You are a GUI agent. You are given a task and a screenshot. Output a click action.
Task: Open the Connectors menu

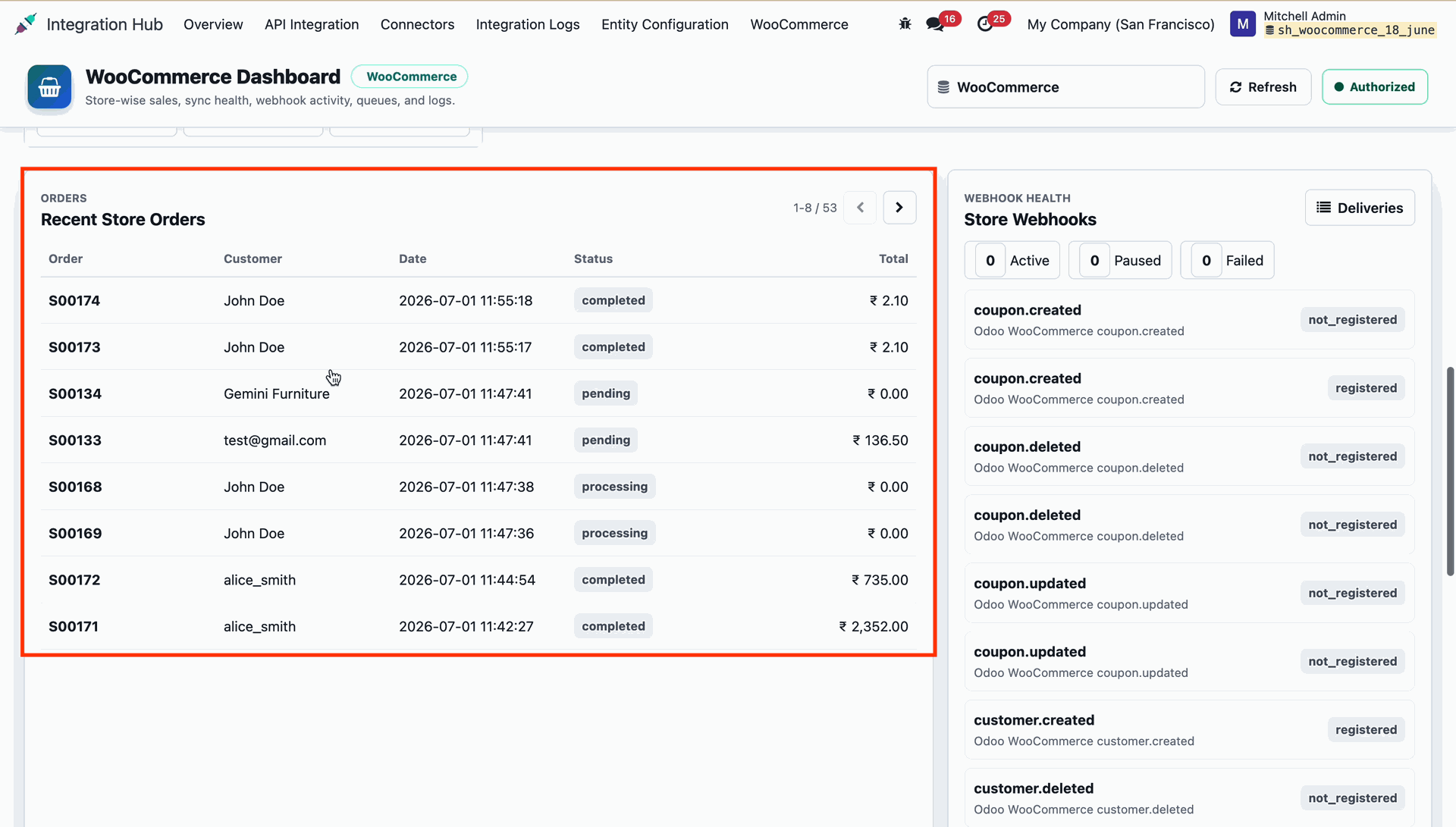(417, 24)
